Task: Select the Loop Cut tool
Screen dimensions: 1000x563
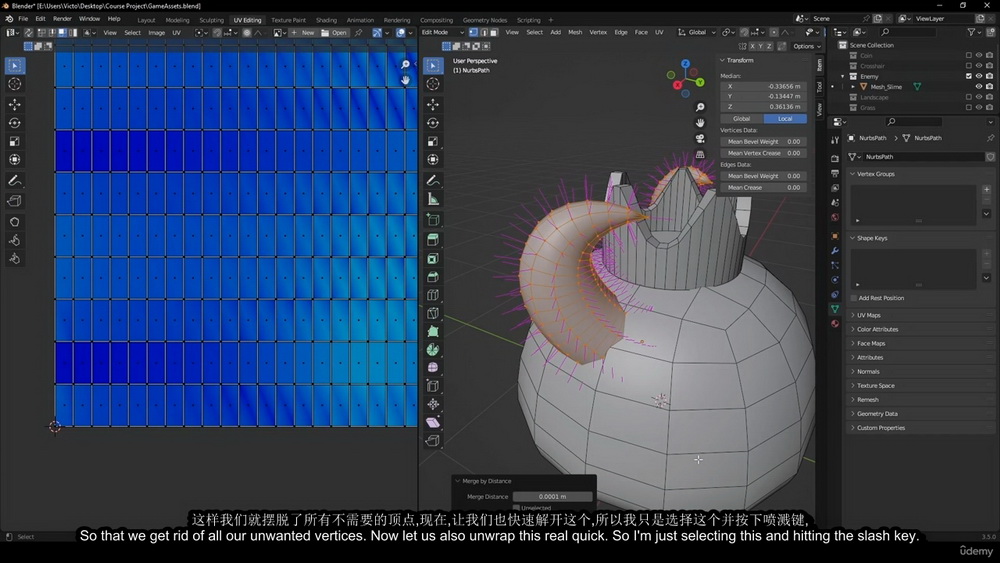Action: point(433,295)
